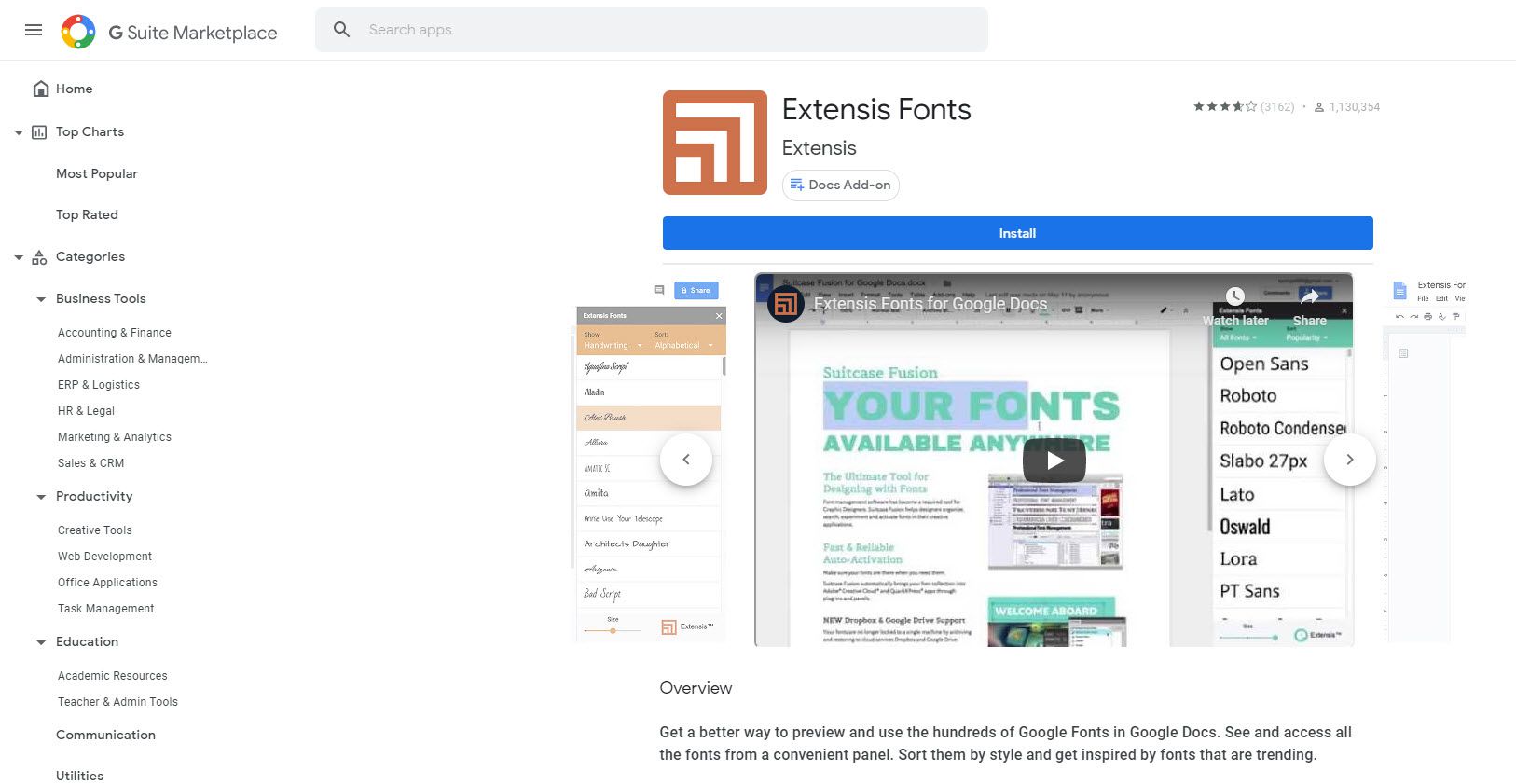Click Categories label in sidebar

pos(90,256)
